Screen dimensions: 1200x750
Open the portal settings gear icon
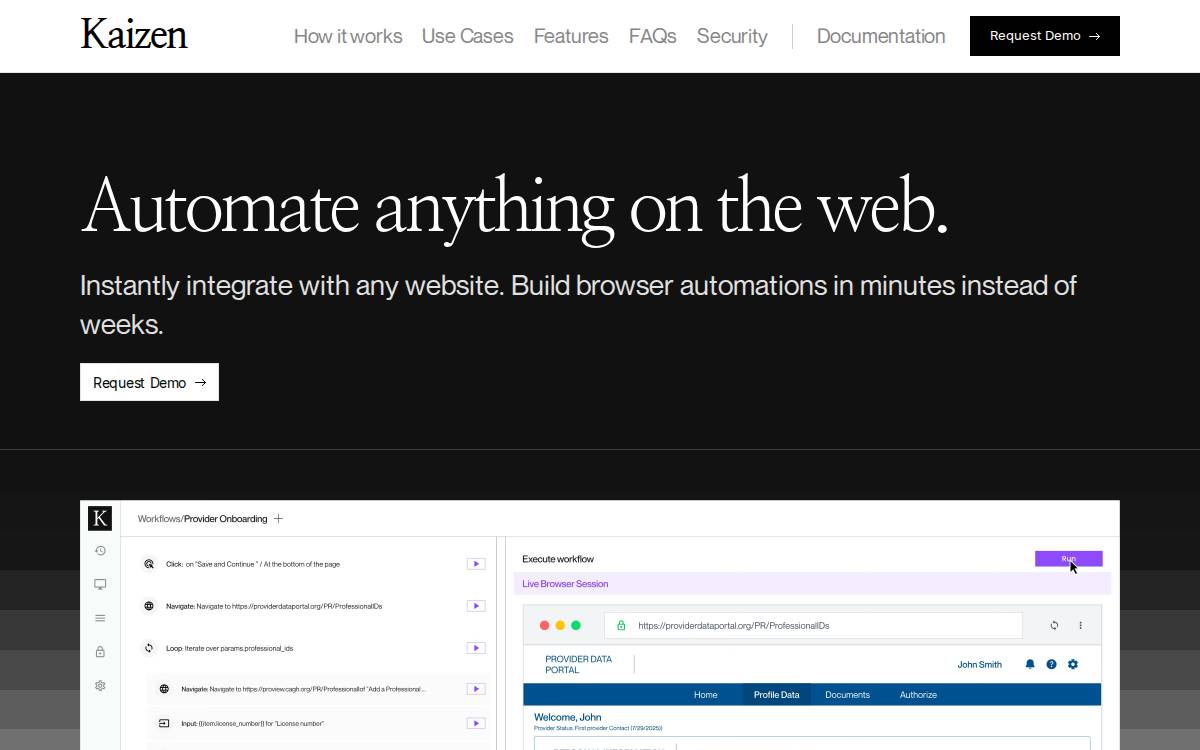pos(1073,664)
